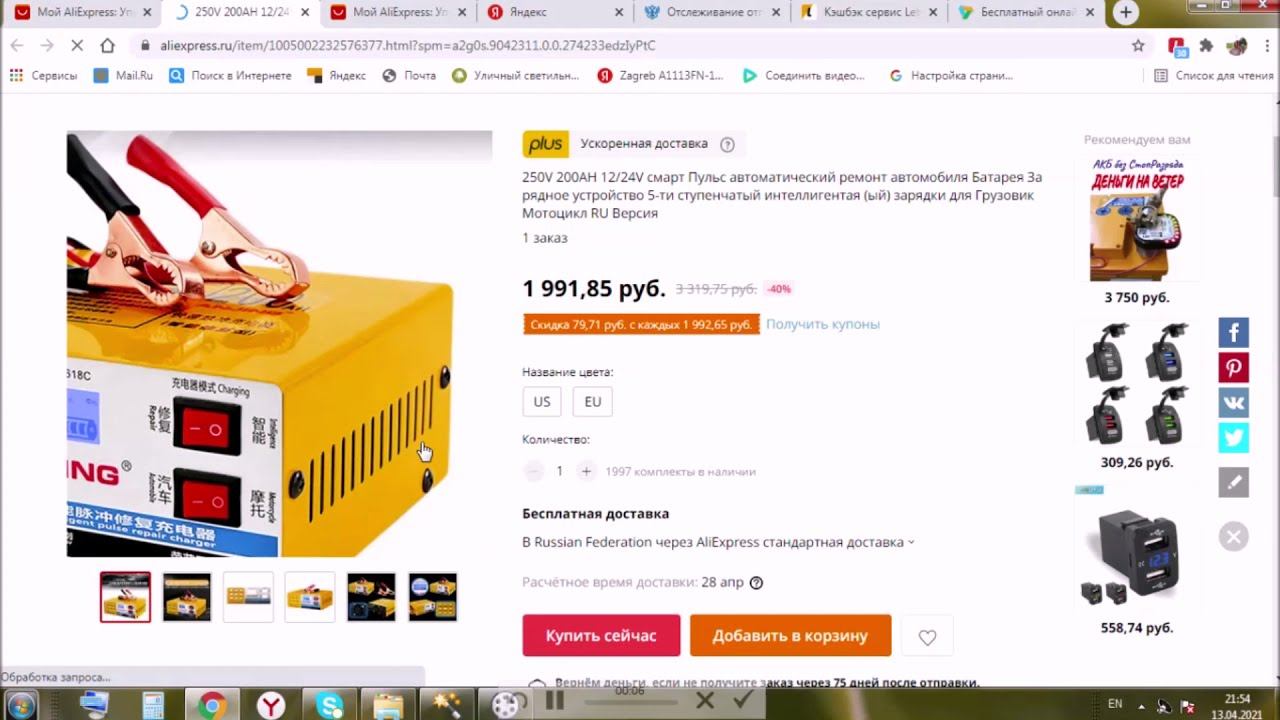Image resolution: width=1280 pixels, height=720 pixels.
Task: Open help icon next to Ускоренная доставка
Action: 727,144
